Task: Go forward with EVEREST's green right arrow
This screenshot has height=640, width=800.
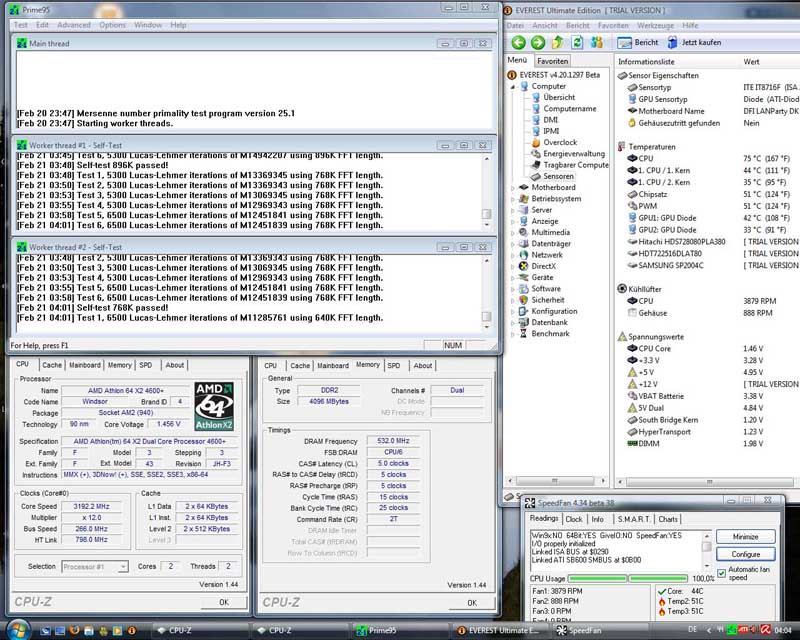Action: 538,42
